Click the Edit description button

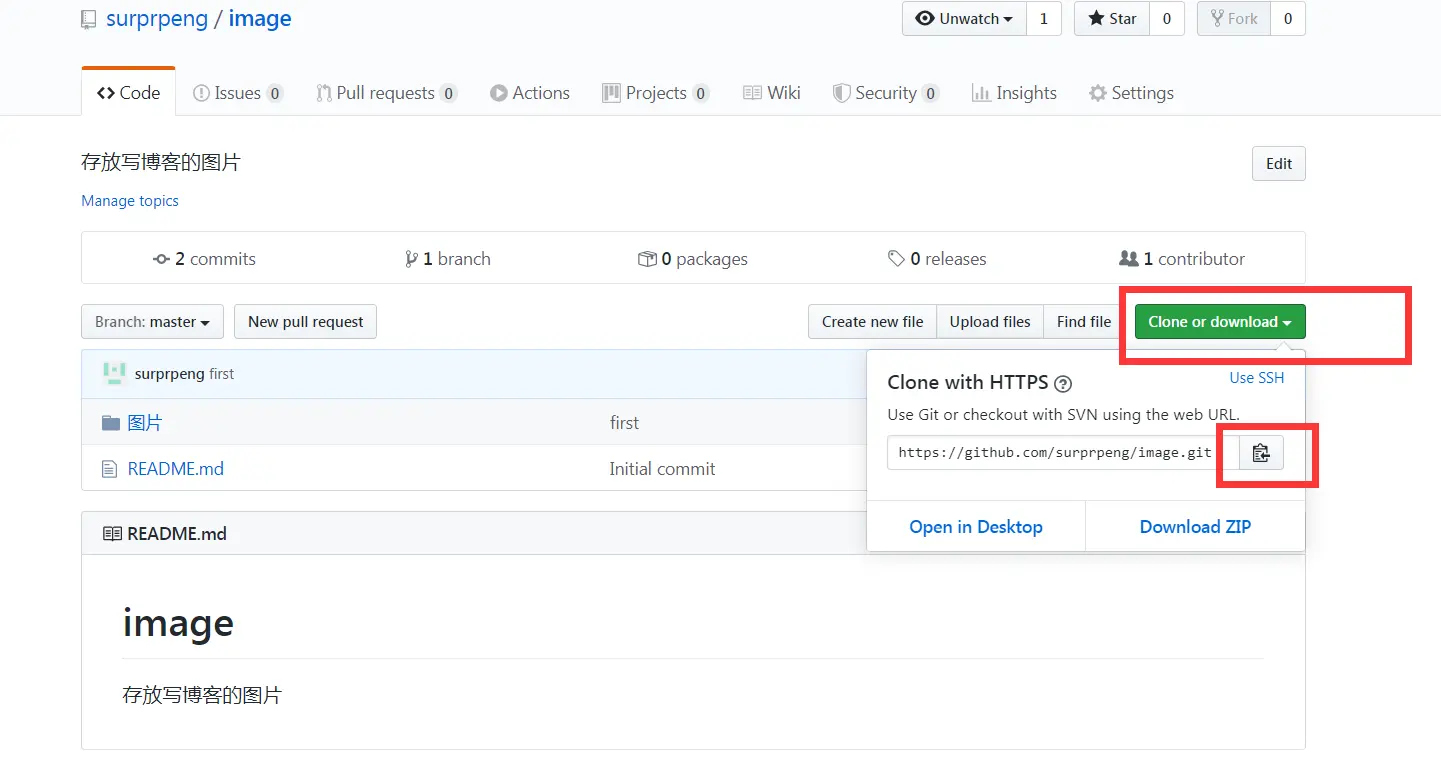click(1279, 164)
